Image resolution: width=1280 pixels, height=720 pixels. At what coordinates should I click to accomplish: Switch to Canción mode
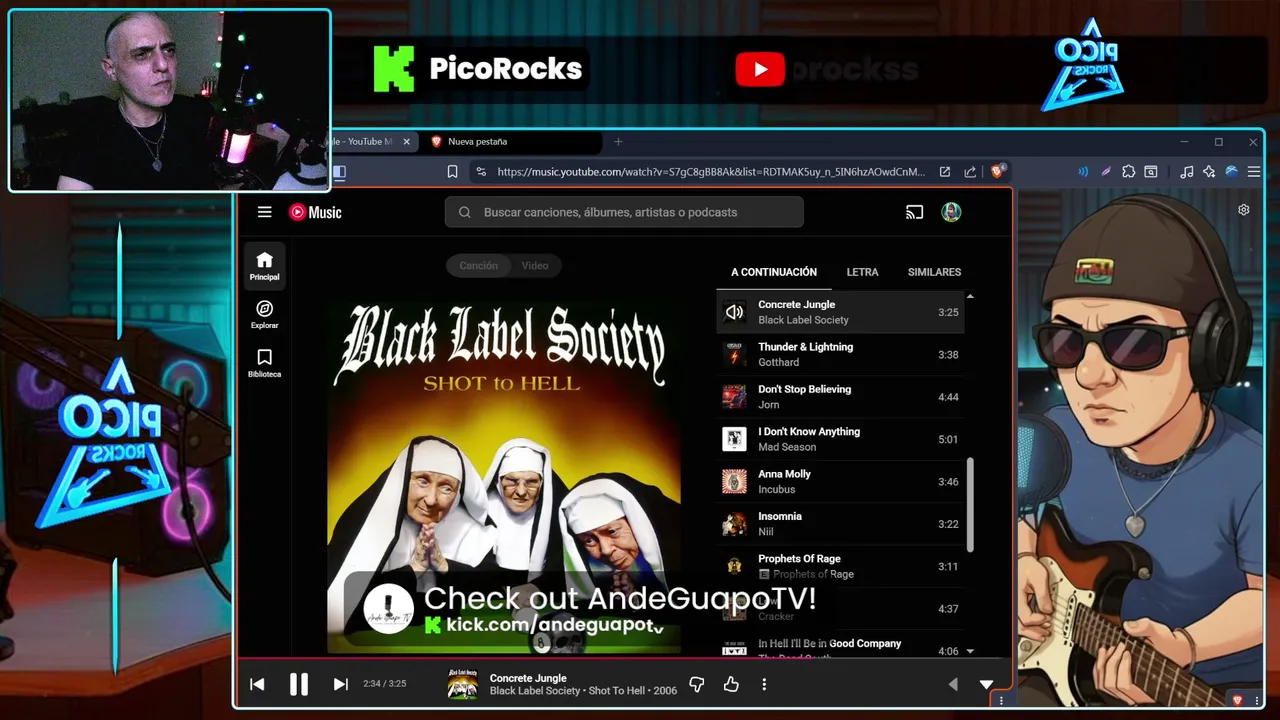tap(478, 266)
